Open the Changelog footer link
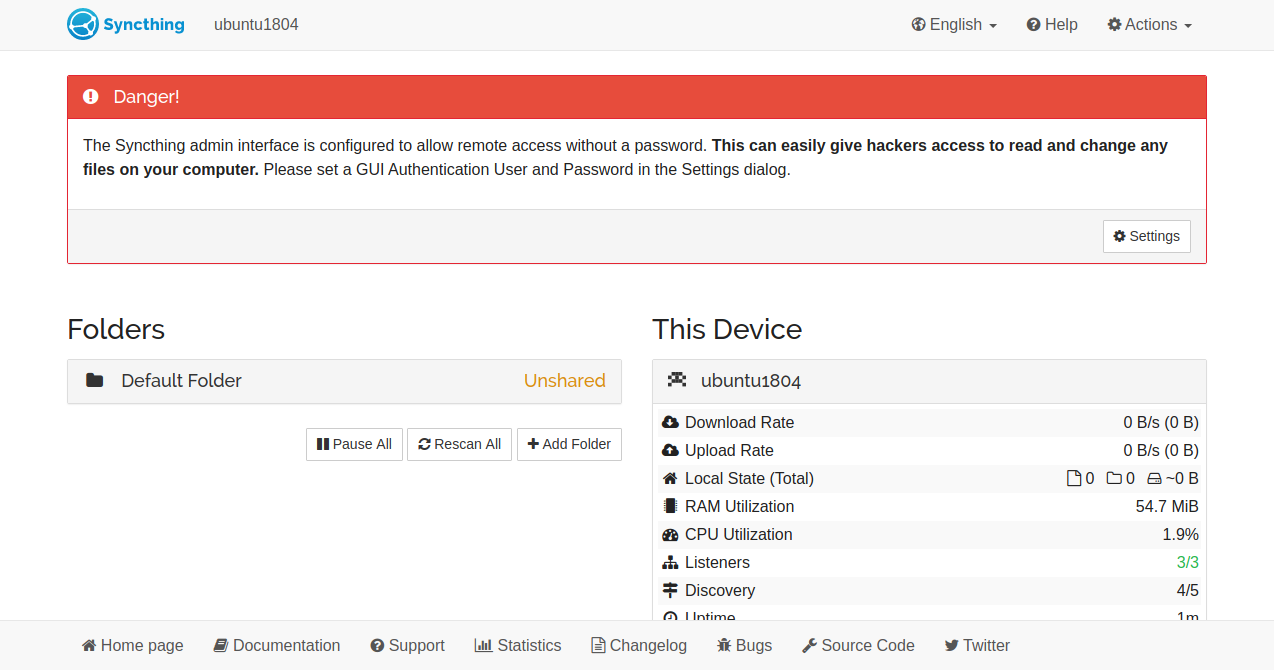Viewport: 1274px width, 670px height. tap(639, 646)
